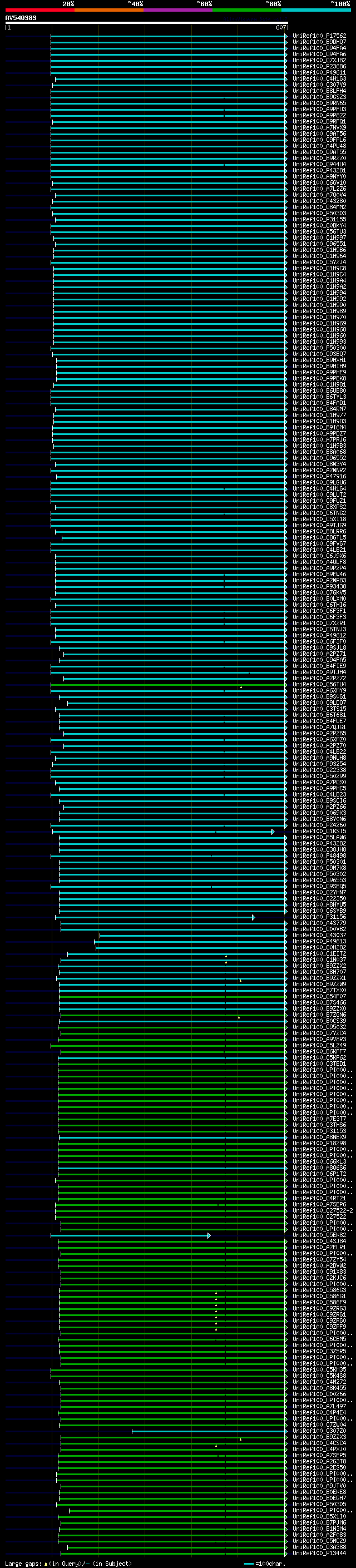Select the UniRef100_A9PFU3 entry
This screenshot has width=356, height=1568.
point(319,110)
